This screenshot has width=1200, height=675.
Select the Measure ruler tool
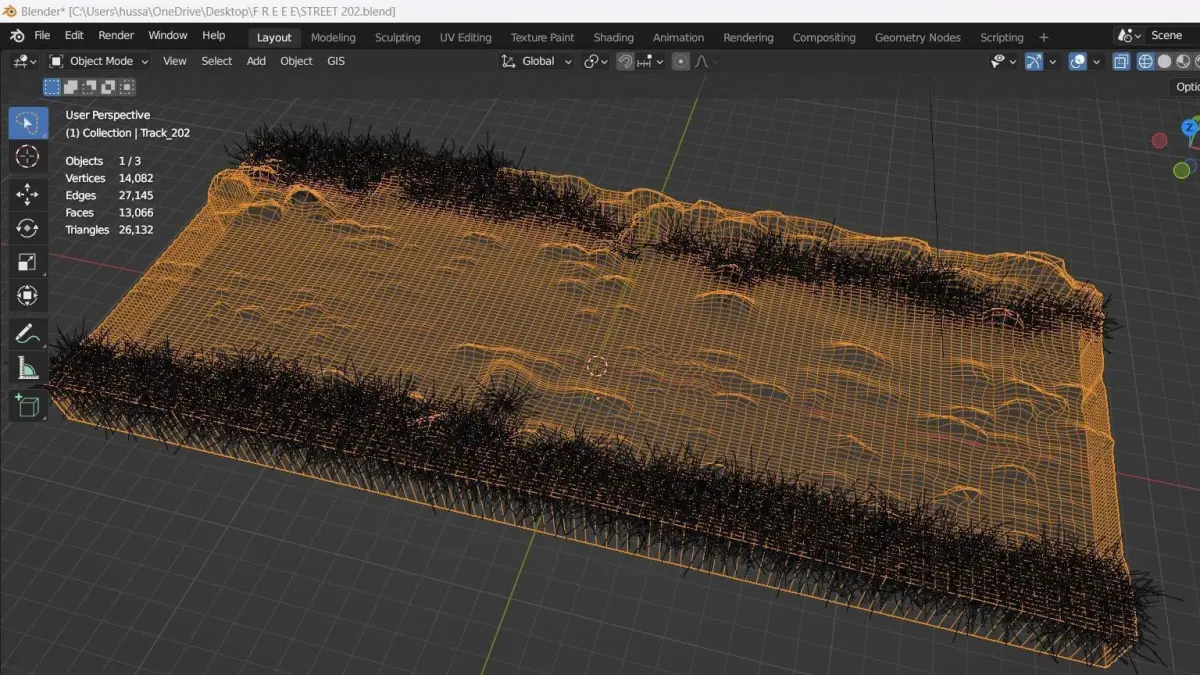[x=27, y=369]
